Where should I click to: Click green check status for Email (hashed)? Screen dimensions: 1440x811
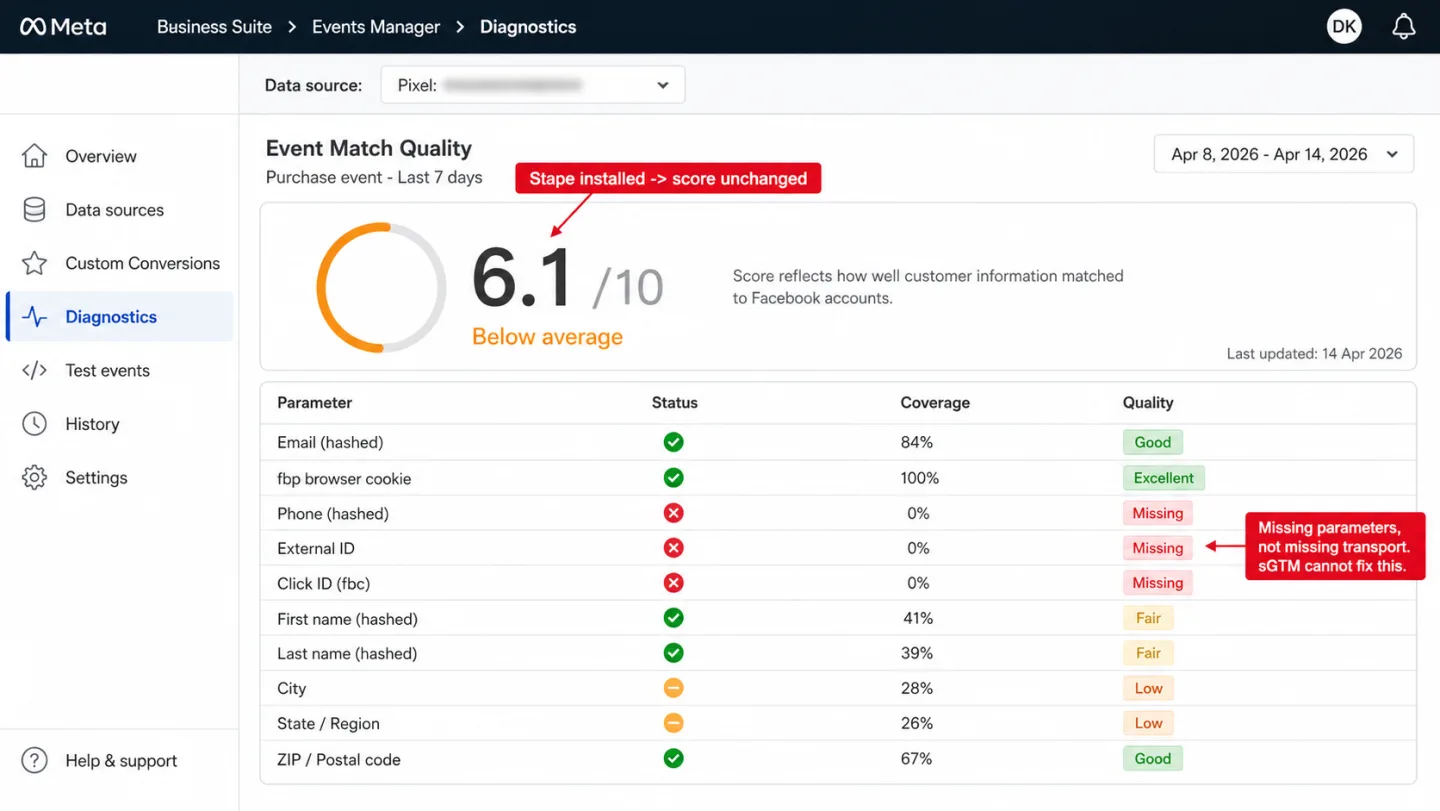[x=674, y=442]
